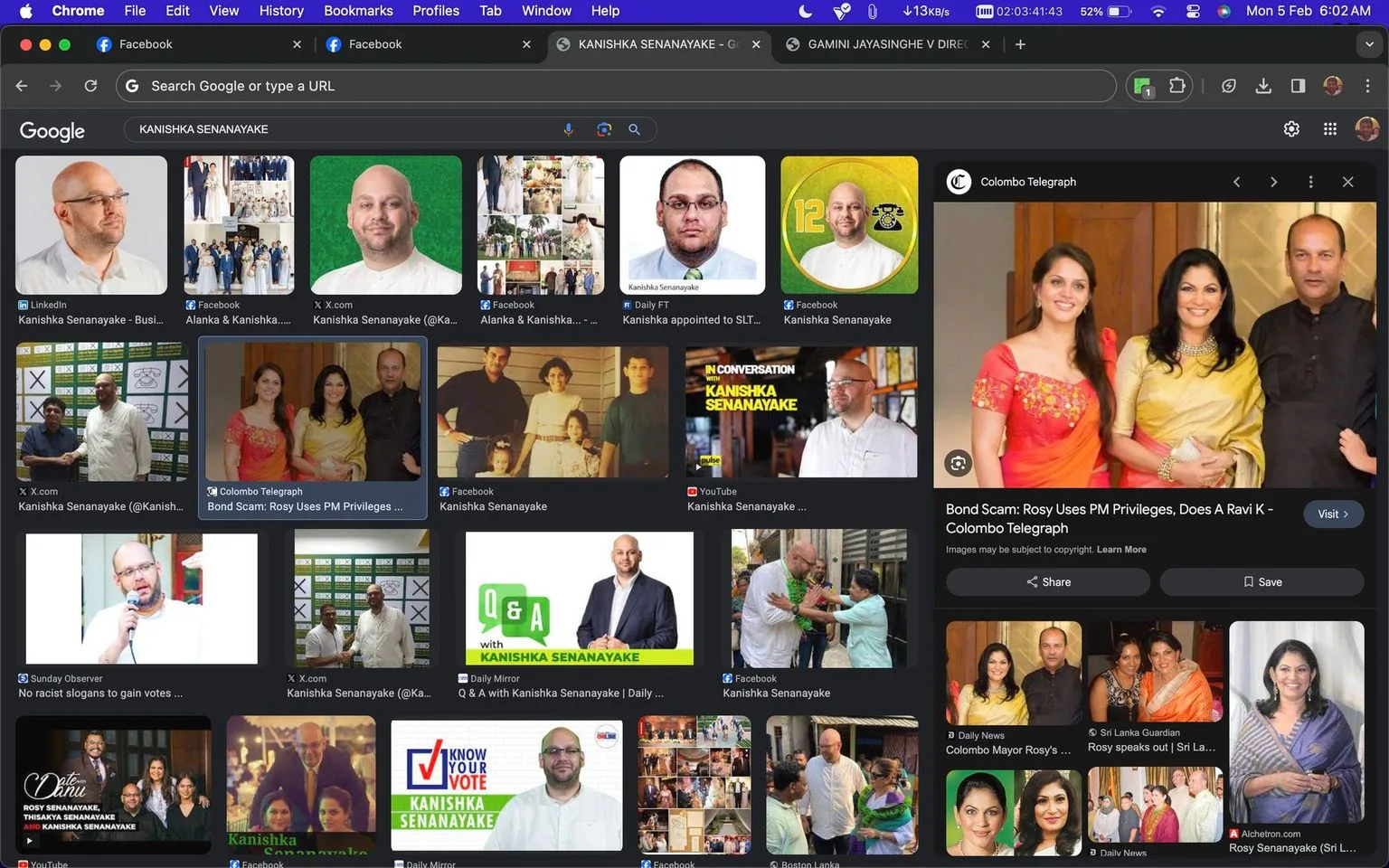Open Chrome extensions puzzle icon
Screen dimensions: 1389x868
pyautogui.click(x=1176, y=86)
